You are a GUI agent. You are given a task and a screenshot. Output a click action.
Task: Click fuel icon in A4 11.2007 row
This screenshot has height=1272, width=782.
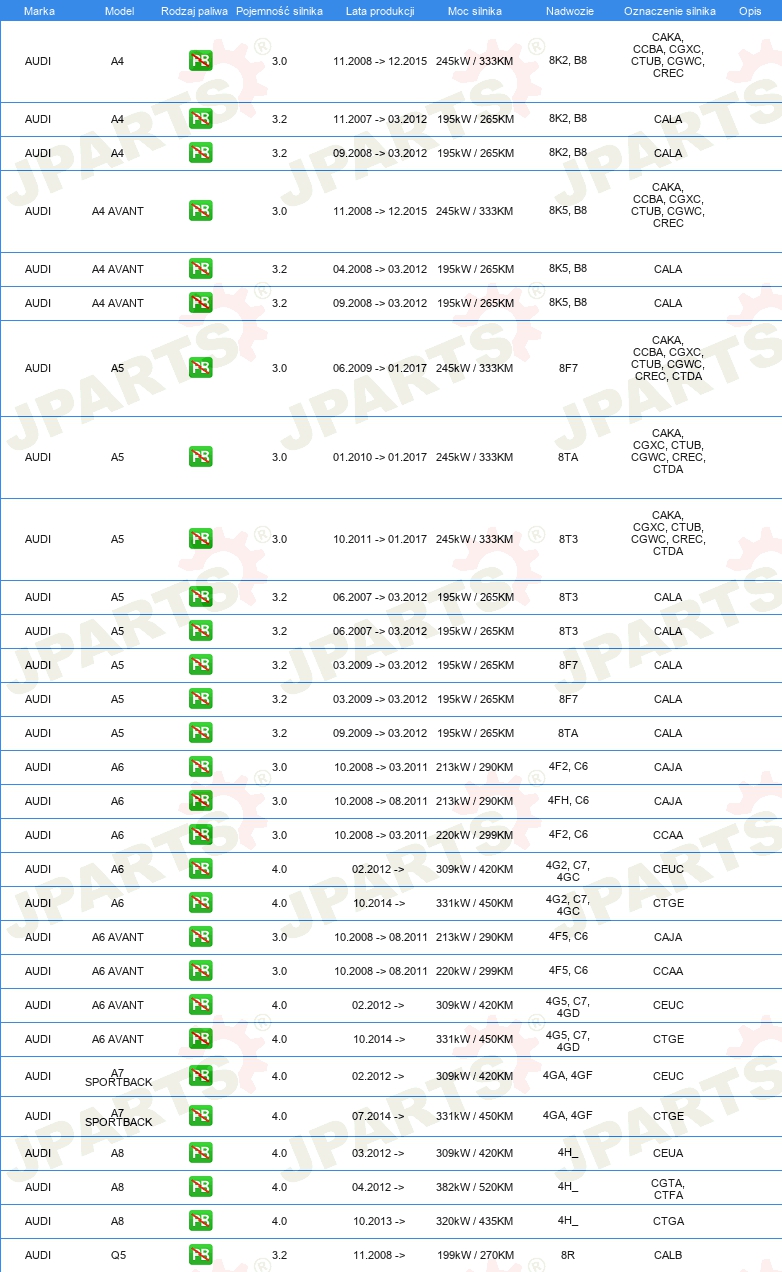click(x=201, y=119)
